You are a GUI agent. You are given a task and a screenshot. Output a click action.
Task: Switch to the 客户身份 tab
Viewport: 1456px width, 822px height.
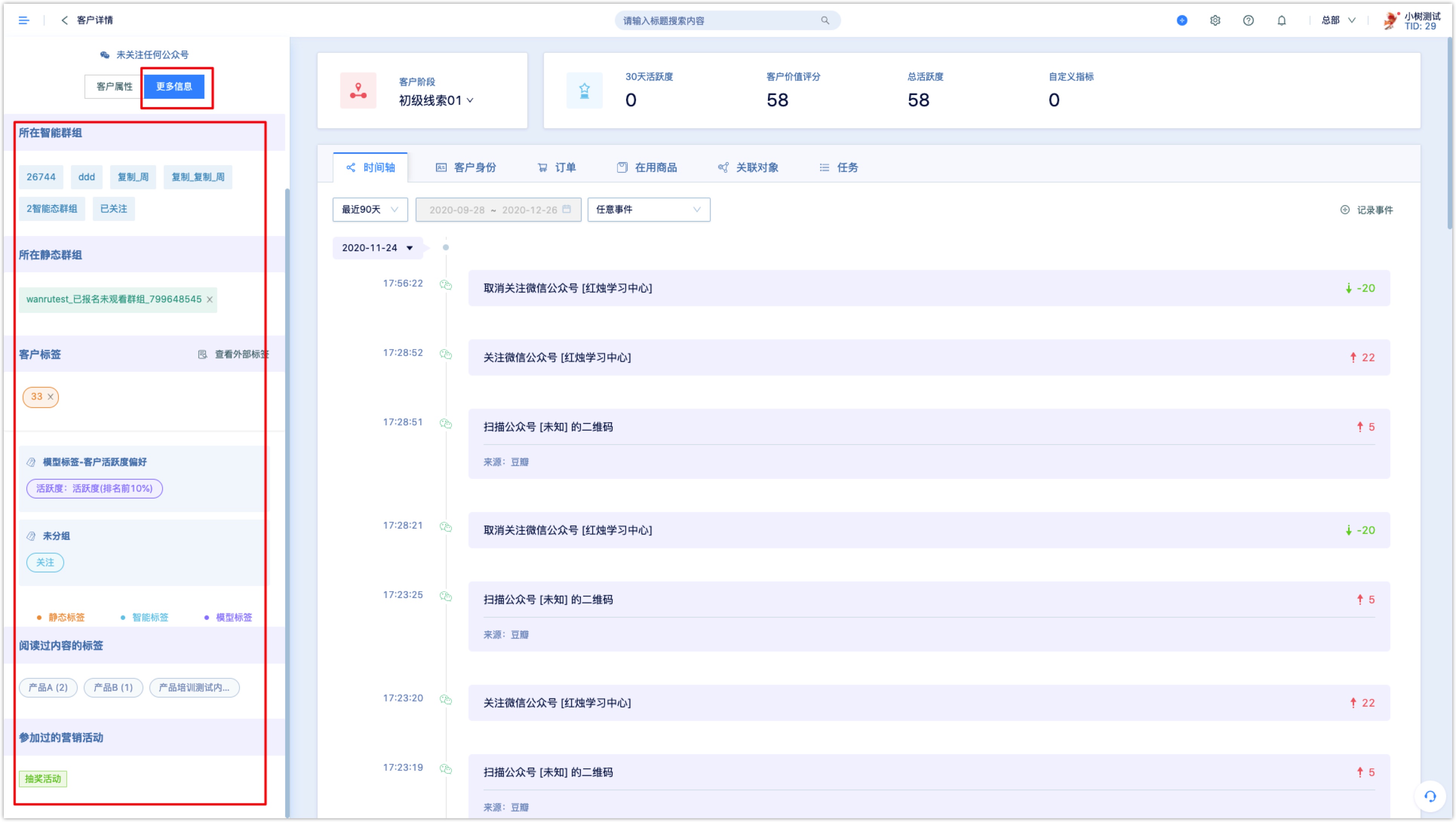tap(466, 168)
